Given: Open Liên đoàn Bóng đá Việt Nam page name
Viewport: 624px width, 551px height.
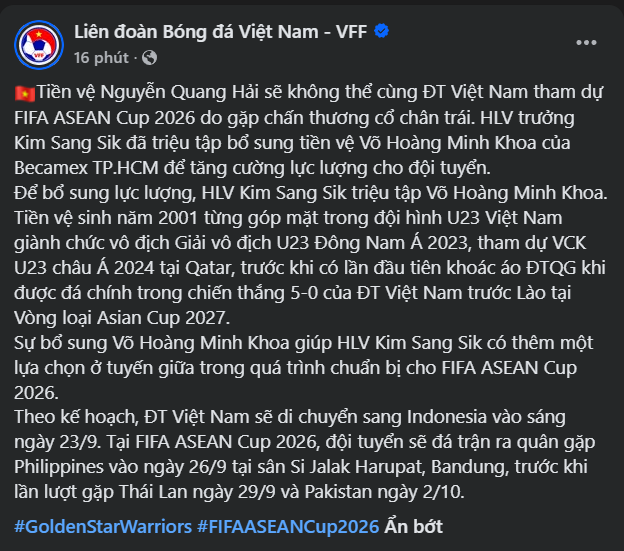Looking at the screenshot, I should point(220,32).
